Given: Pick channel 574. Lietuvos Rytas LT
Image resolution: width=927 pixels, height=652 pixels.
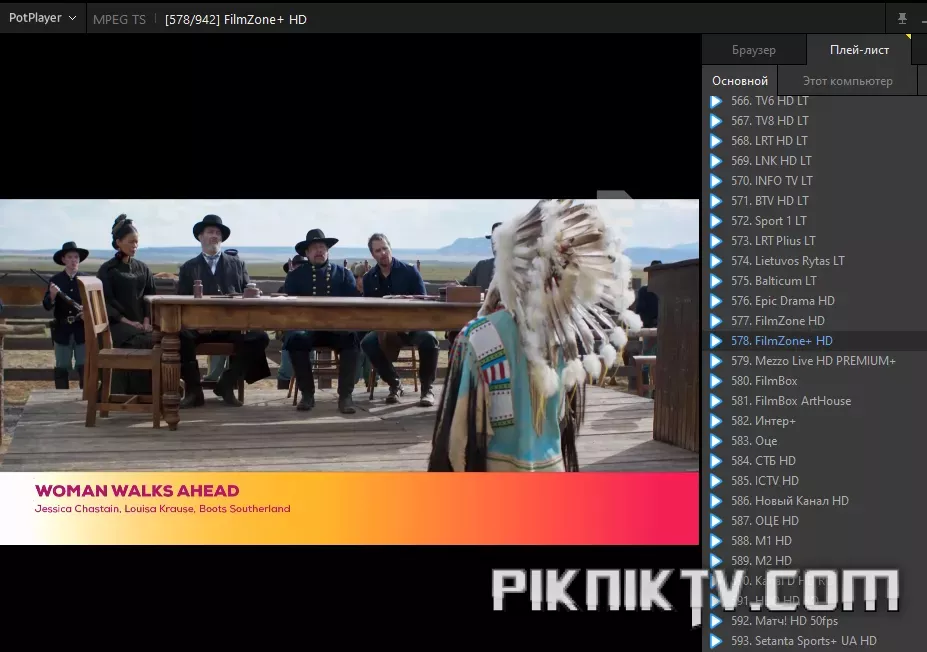Looking at the screenshot, I should tap(787, 261).
